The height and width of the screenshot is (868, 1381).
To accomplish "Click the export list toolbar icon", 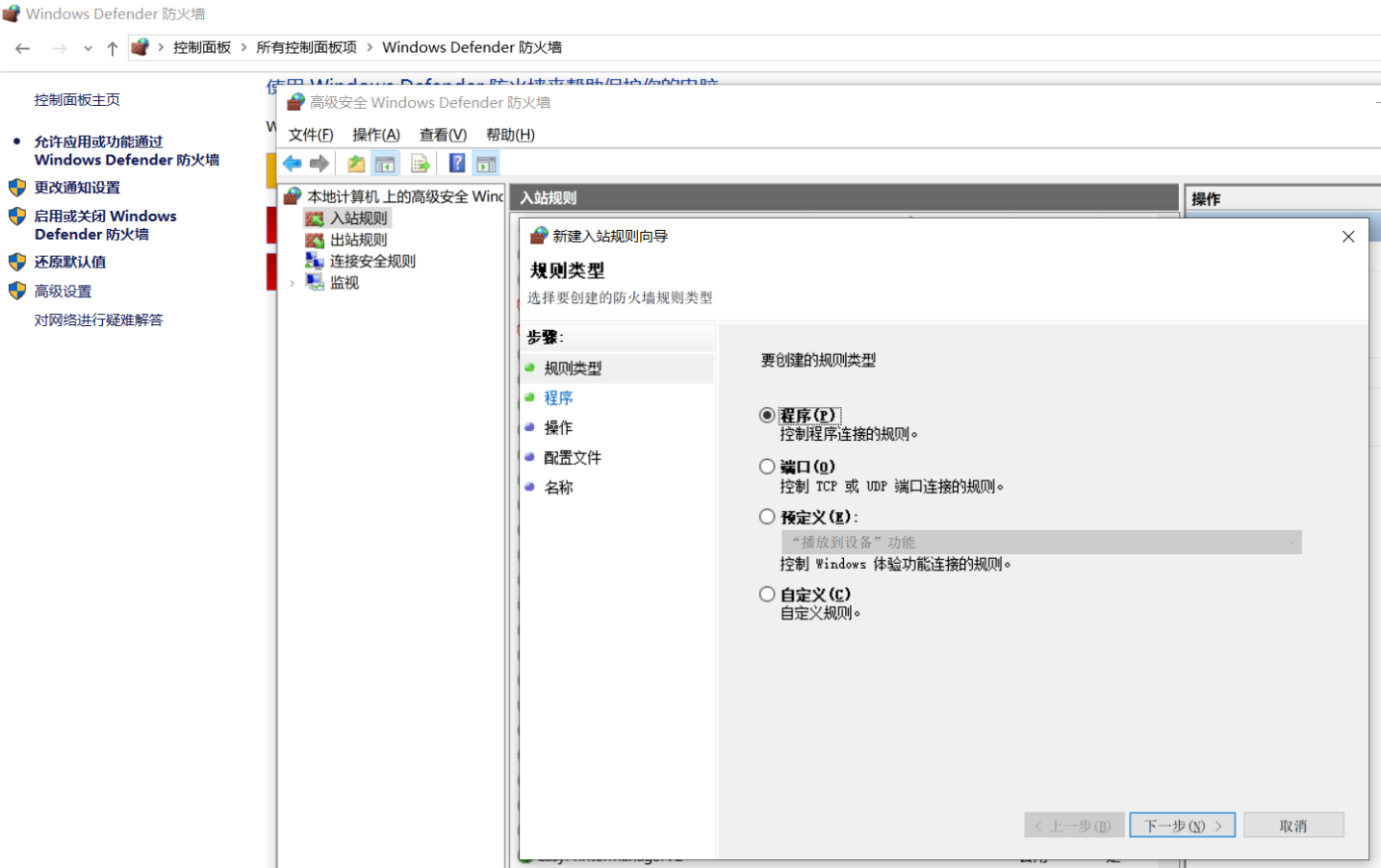I will pos(420,164).
